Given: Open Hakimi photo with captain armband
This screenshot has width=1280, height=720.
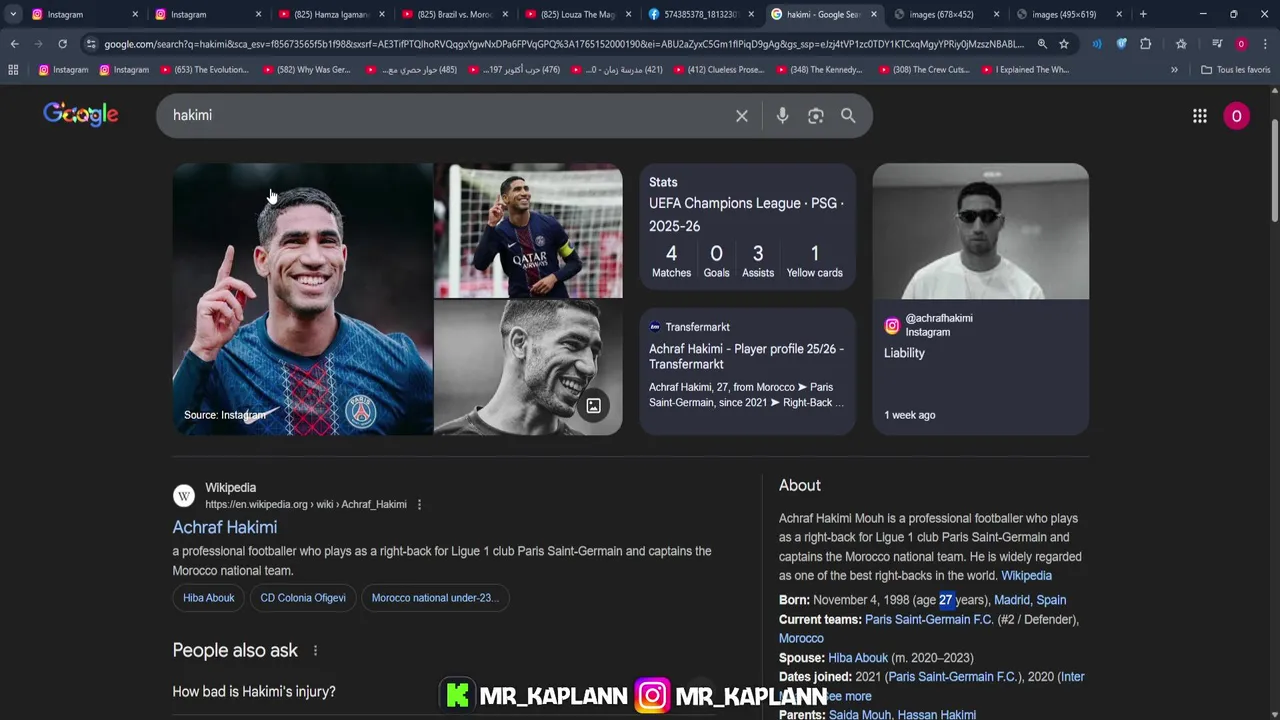Looking at the screenshot, I should (x=528, y=231).
